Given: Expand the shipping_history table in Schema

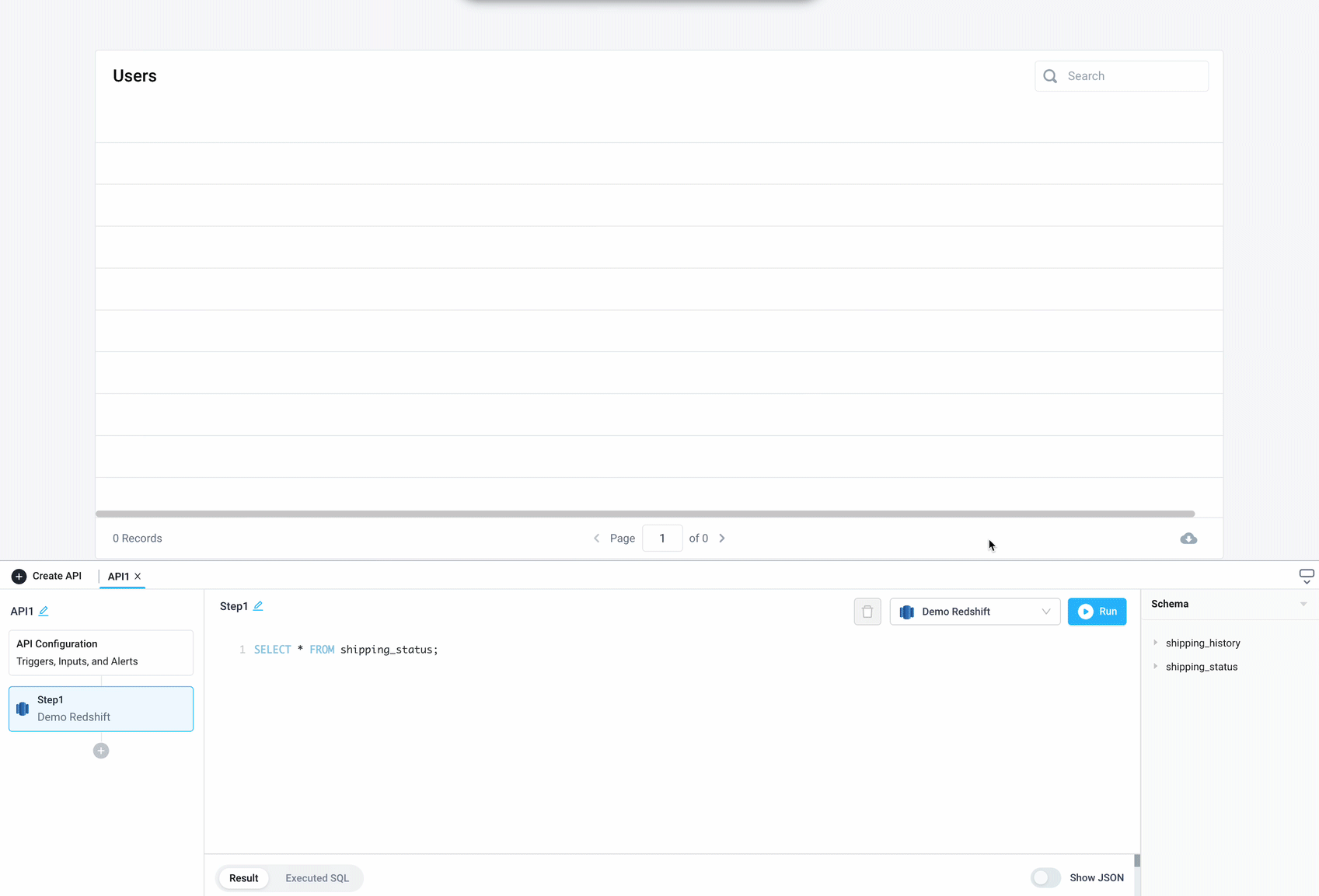Looking at the screenshot, I should coord(1156,643).
